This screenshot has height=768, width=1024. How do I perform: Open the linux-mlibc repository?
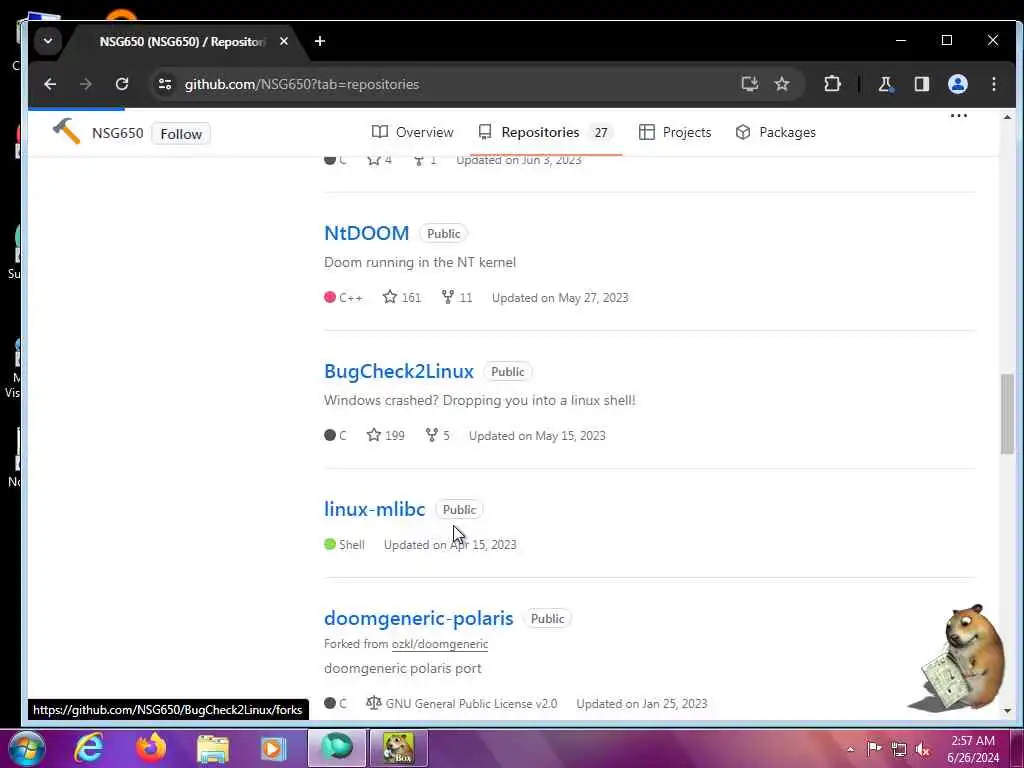point(374,509)
